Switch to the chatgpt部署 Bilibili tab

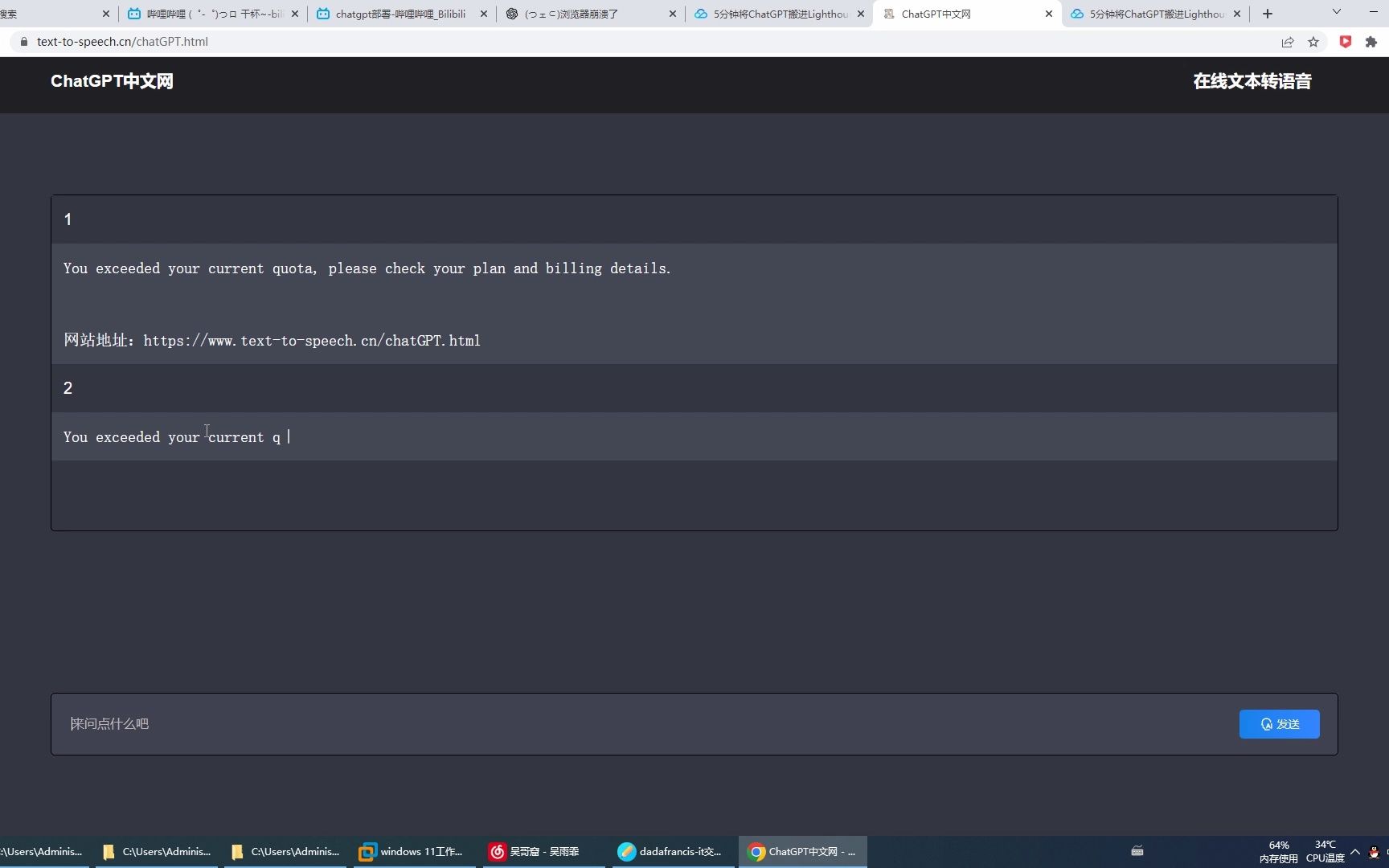point(400,14)
